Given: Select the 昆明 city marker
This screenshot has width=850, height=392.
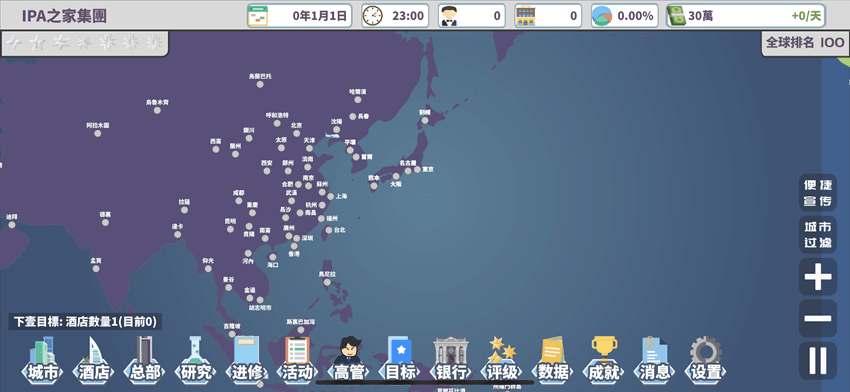Looking at the screenshot, I should tap(230, 229).
